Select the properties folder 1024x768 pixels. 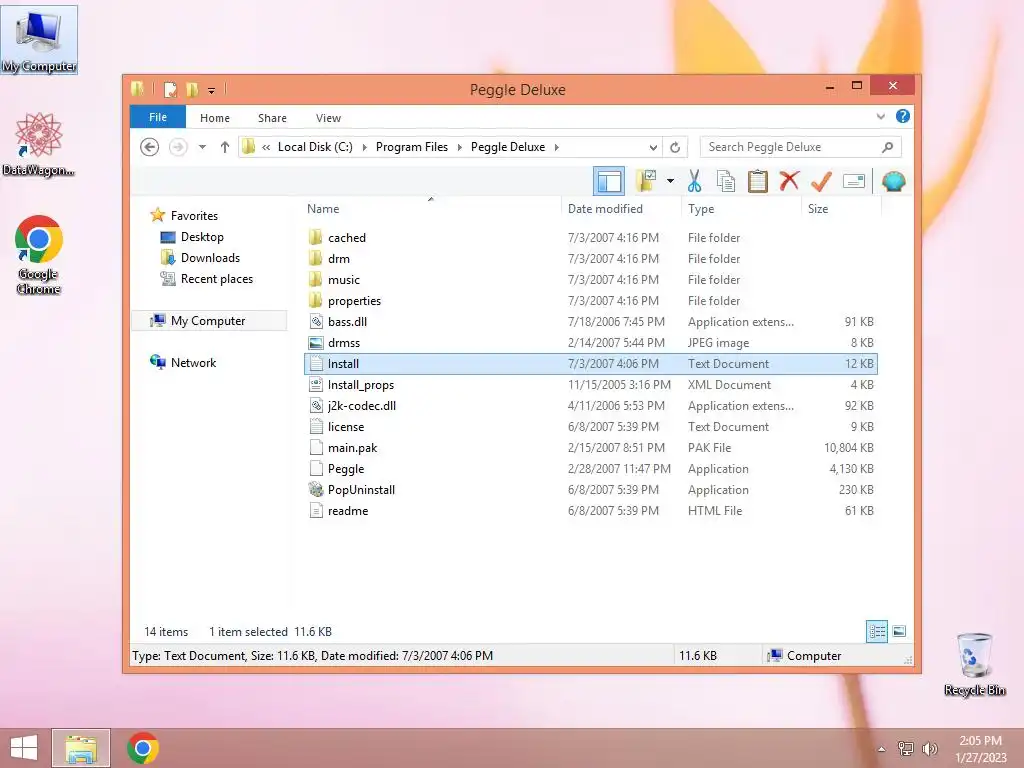pyautogui.click(x=590, y=300)
